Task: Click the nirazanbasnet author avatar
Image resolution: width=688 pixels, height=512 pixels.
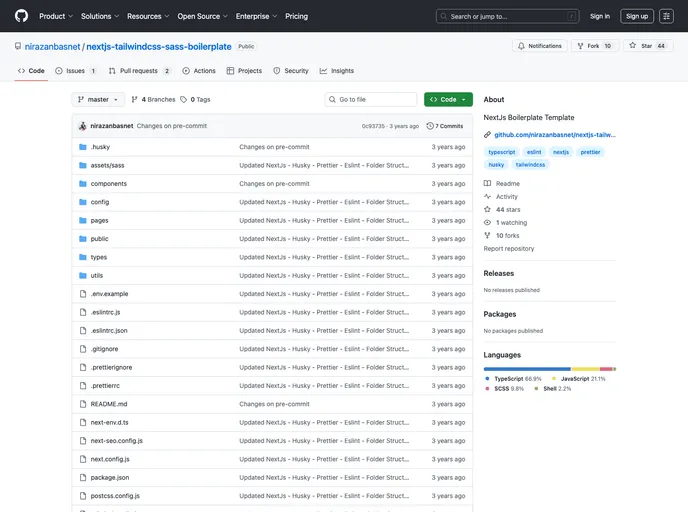Action: tap(82, 126)
